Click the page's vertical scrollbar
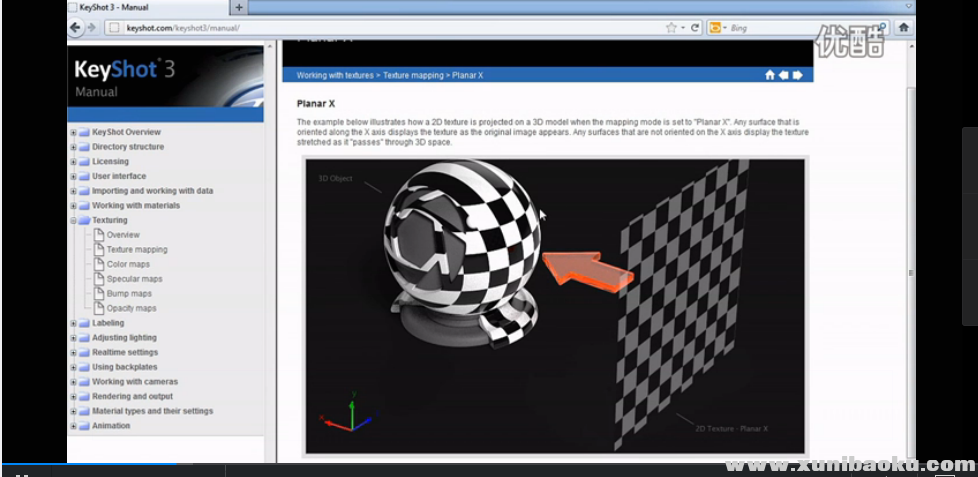The image size is (978, 477). click(x=910, y=270)
